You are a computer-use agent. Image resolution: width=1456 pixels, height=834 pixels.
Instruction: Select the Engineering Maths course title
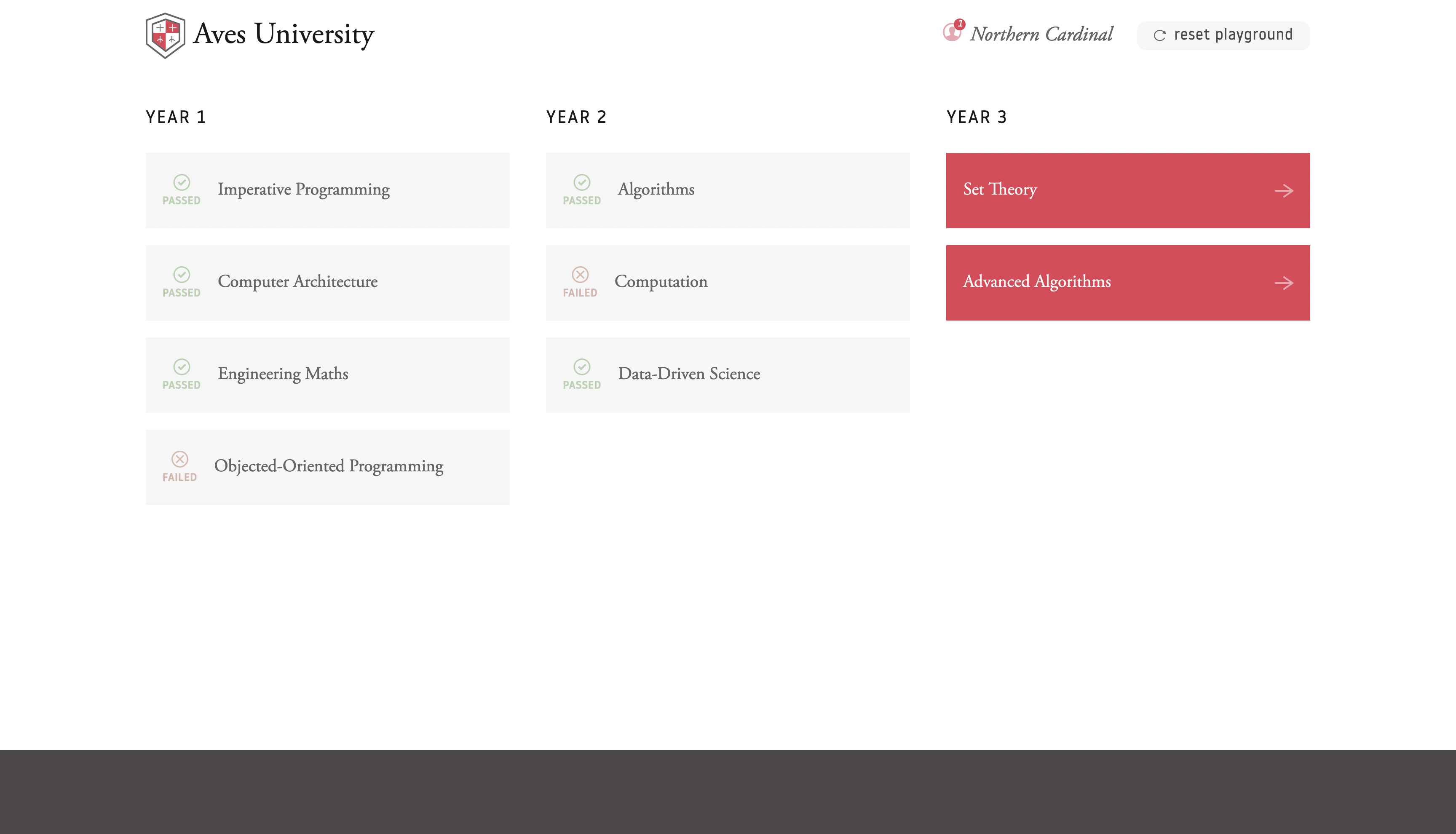pyautogui.click(x=283, y=374)
